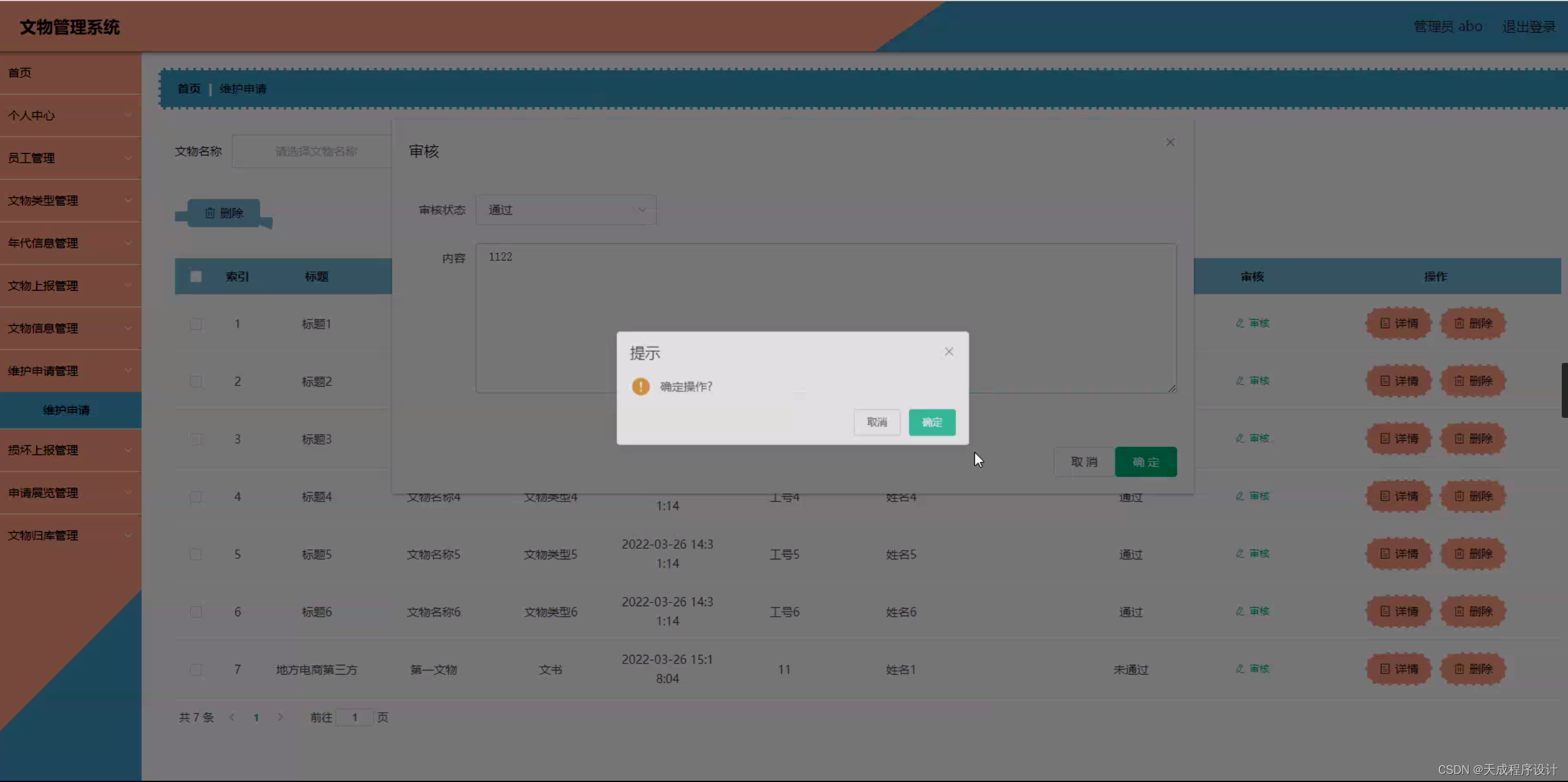Close the 提示 dialog with its X icon
Screen dimensions: 1568x782
coord(948,351)
